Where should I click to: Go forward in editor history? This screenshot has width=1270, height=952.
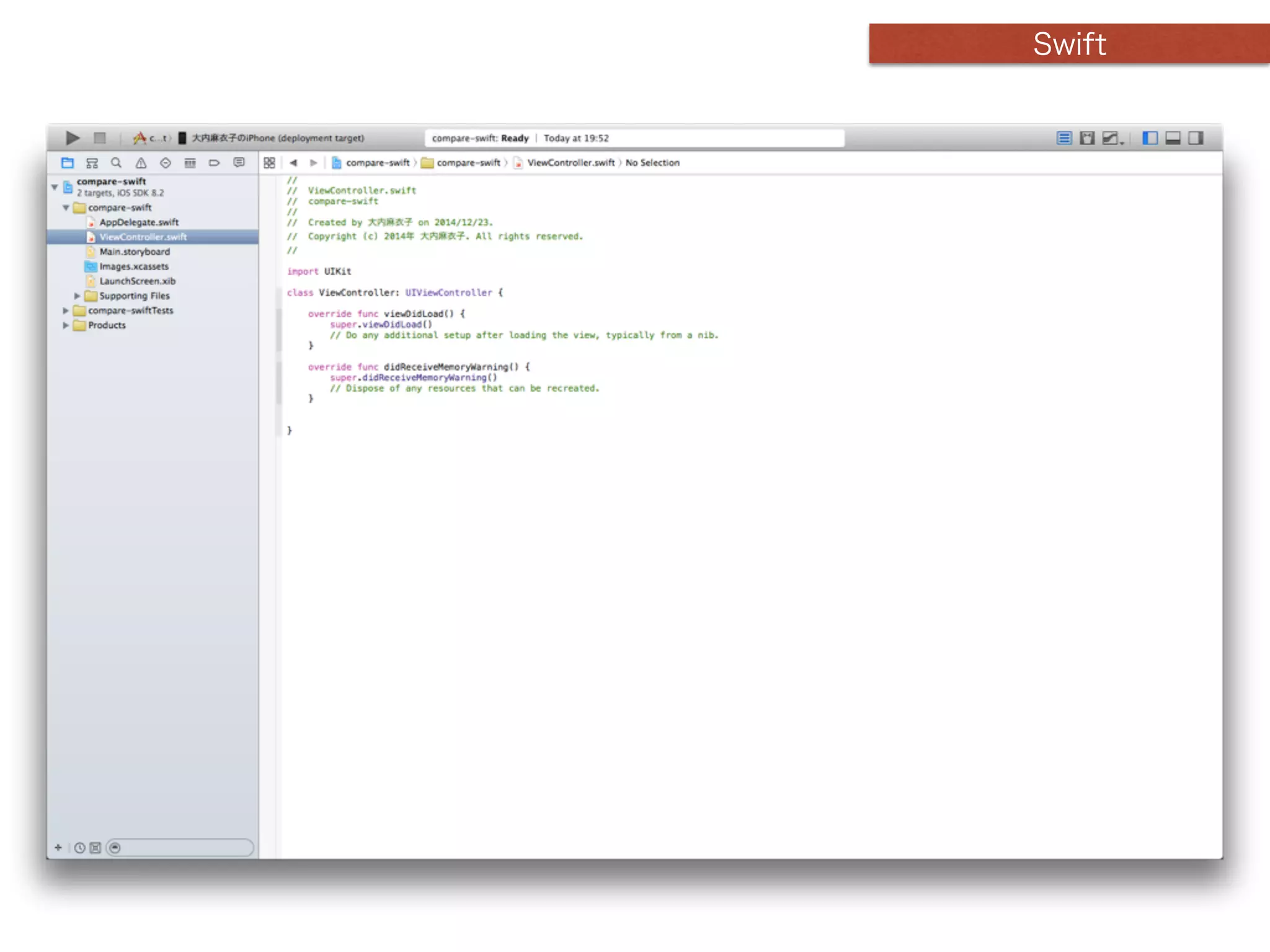[x=313, y=163]
